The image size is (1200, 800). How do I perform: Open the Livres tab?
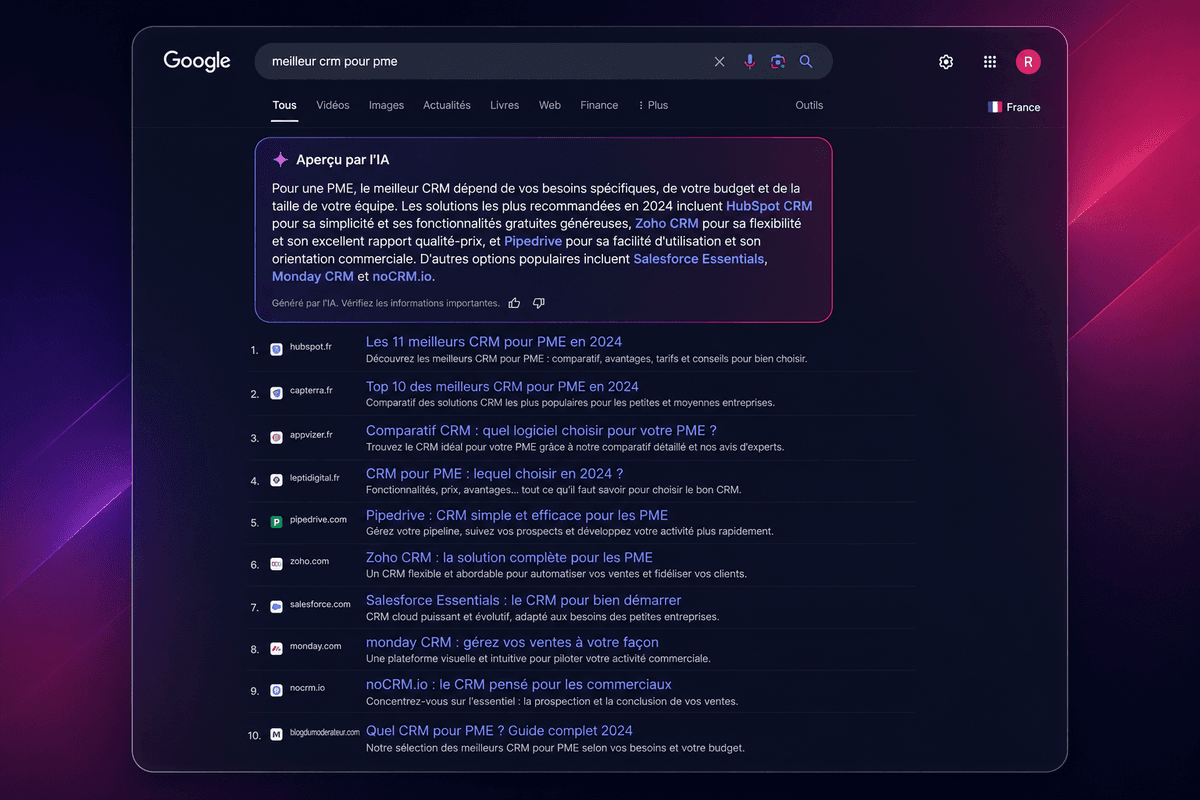(504, 105)
